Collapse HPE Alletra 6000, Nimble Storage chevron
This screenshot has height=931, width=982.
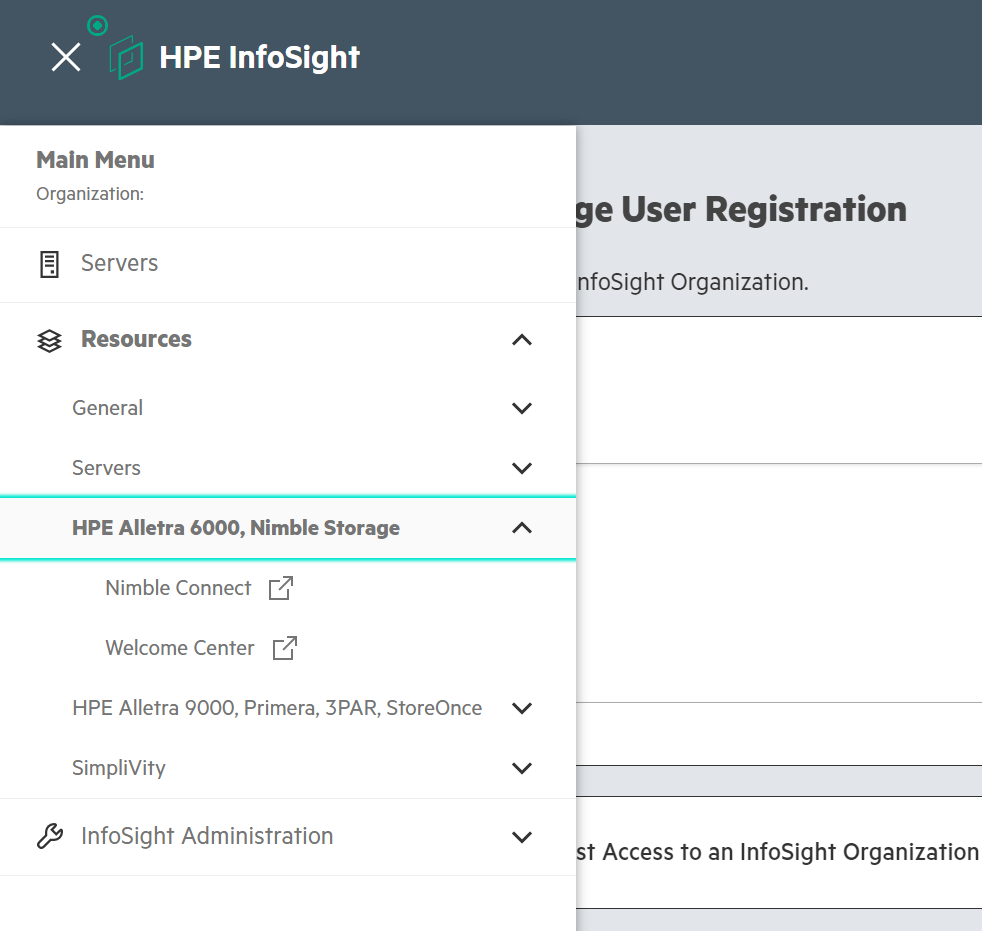tap(521, 528)
